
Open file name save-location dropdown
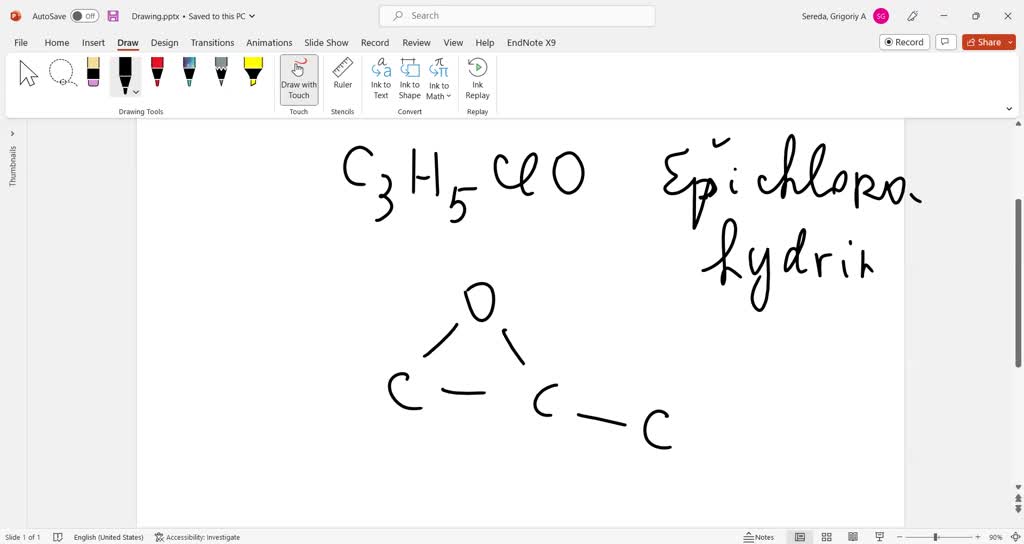pos(252,16)
